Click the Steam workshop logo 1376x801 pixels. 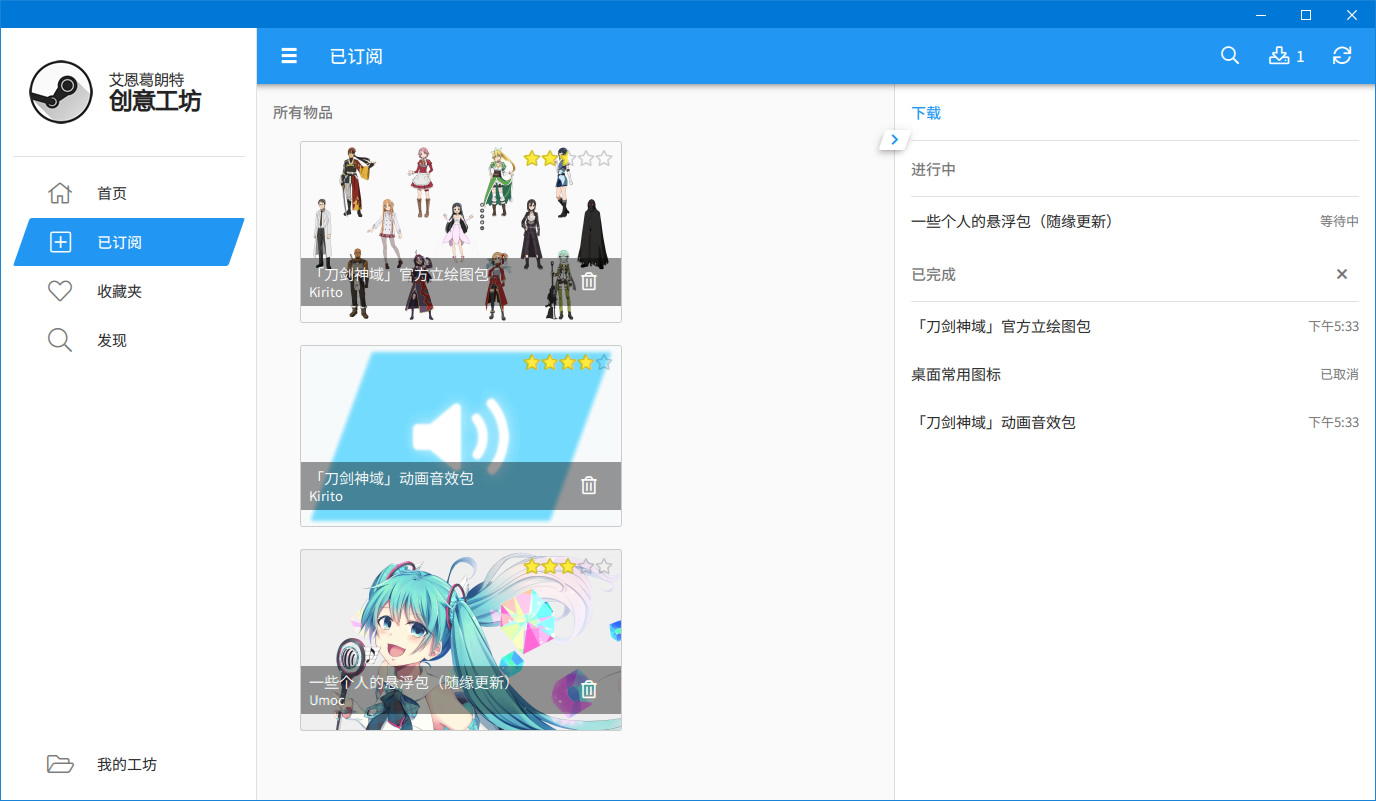click(60, 92)
